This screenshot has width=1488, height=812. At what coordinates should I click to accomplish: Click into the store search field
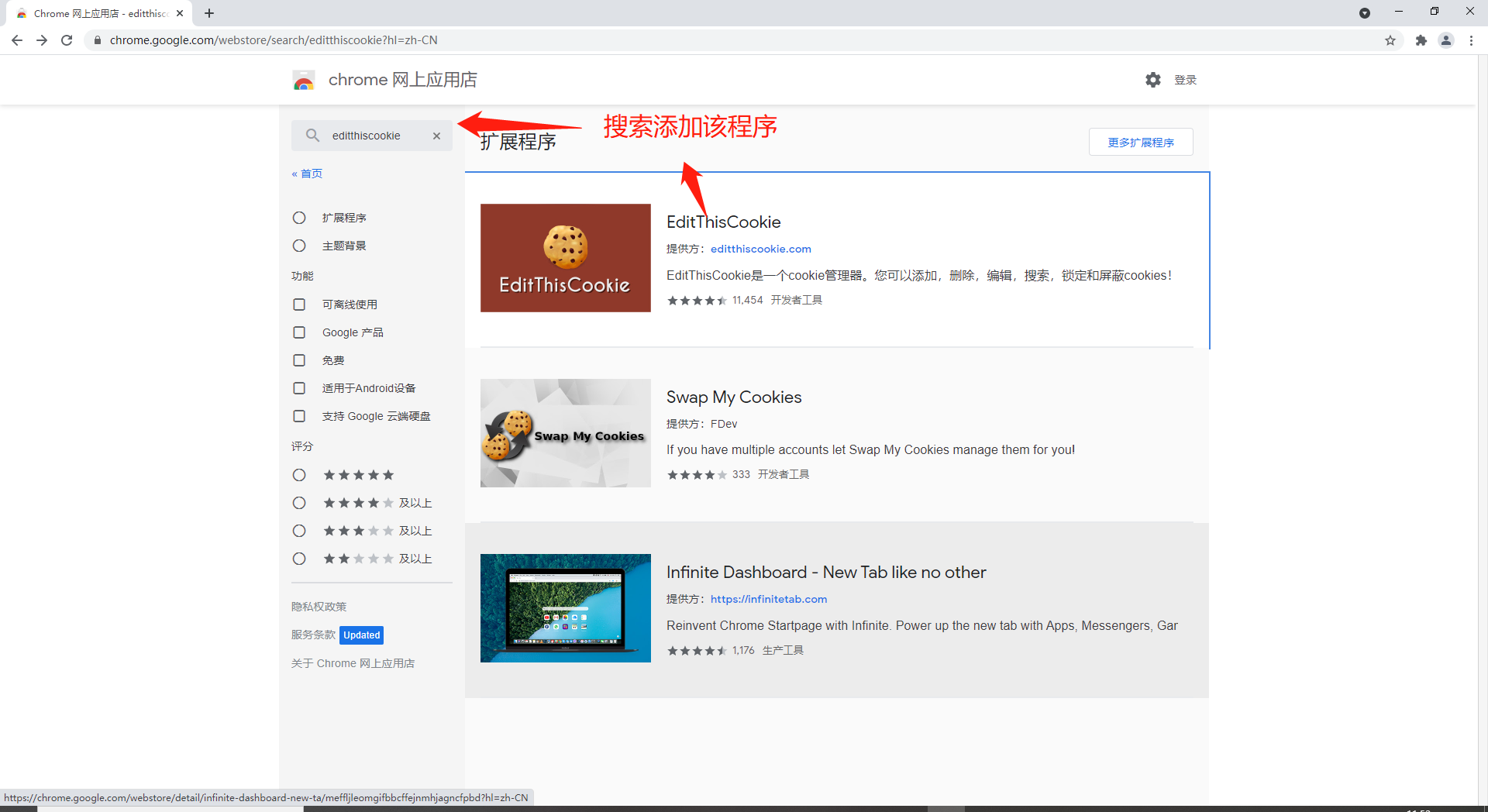point(372,136)
